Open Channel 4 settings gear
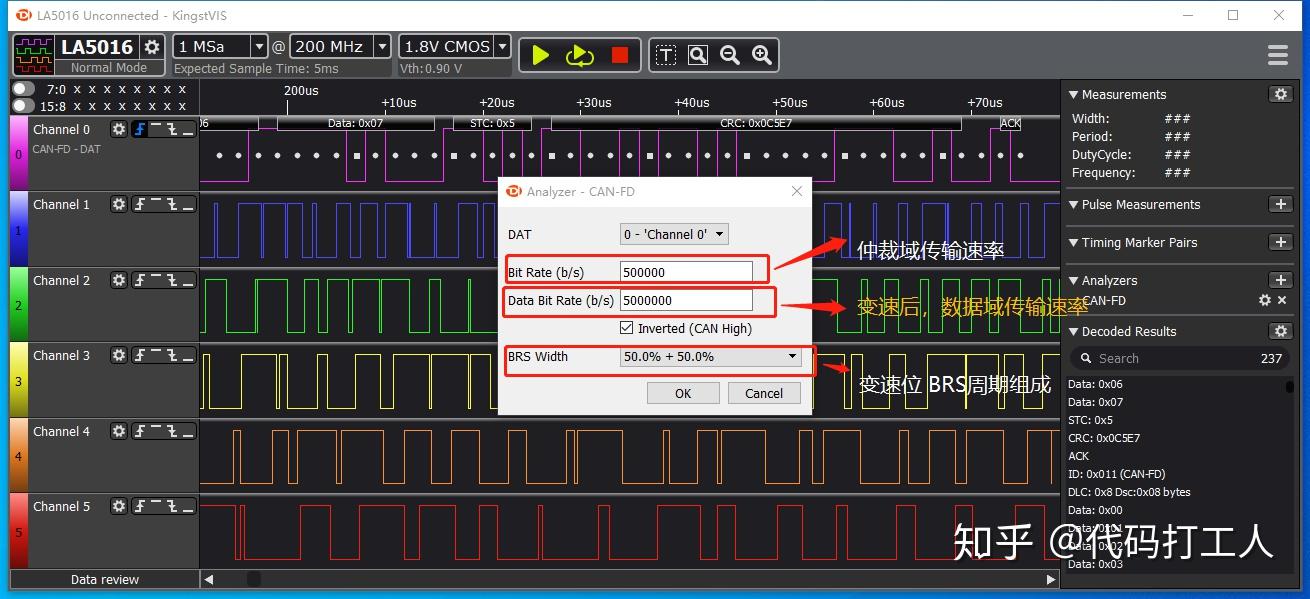 click(119, 431)
